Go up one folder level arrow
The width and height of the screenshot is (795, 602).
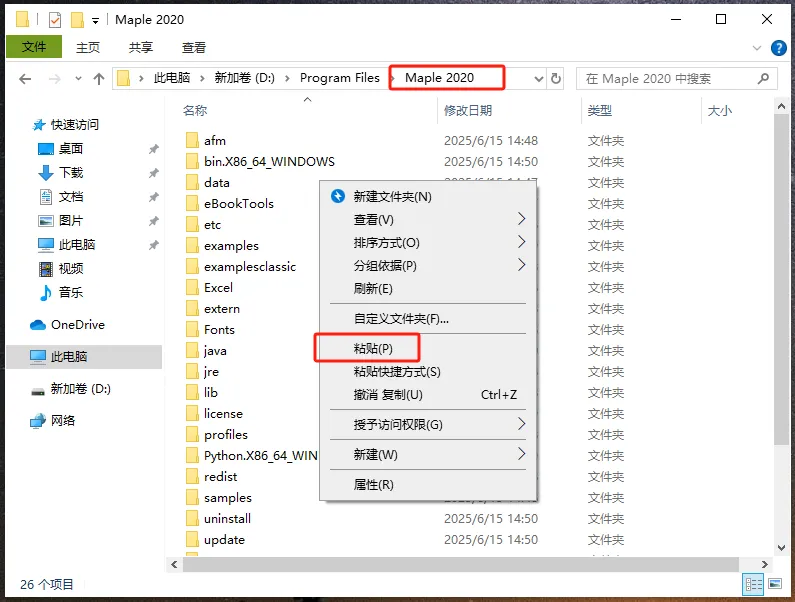pyautogui.click(x=99, y=79)
